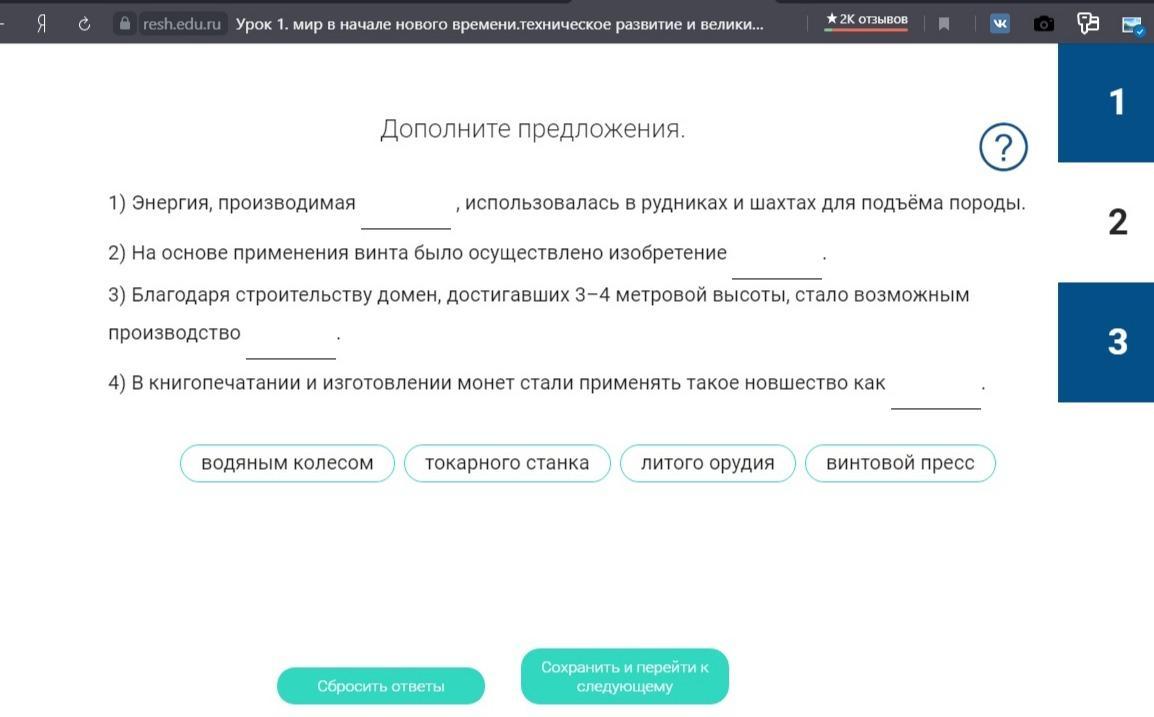The image size is (1154, 717).
Task: Reload the page with refresh icon
Action: pos(84,24)
